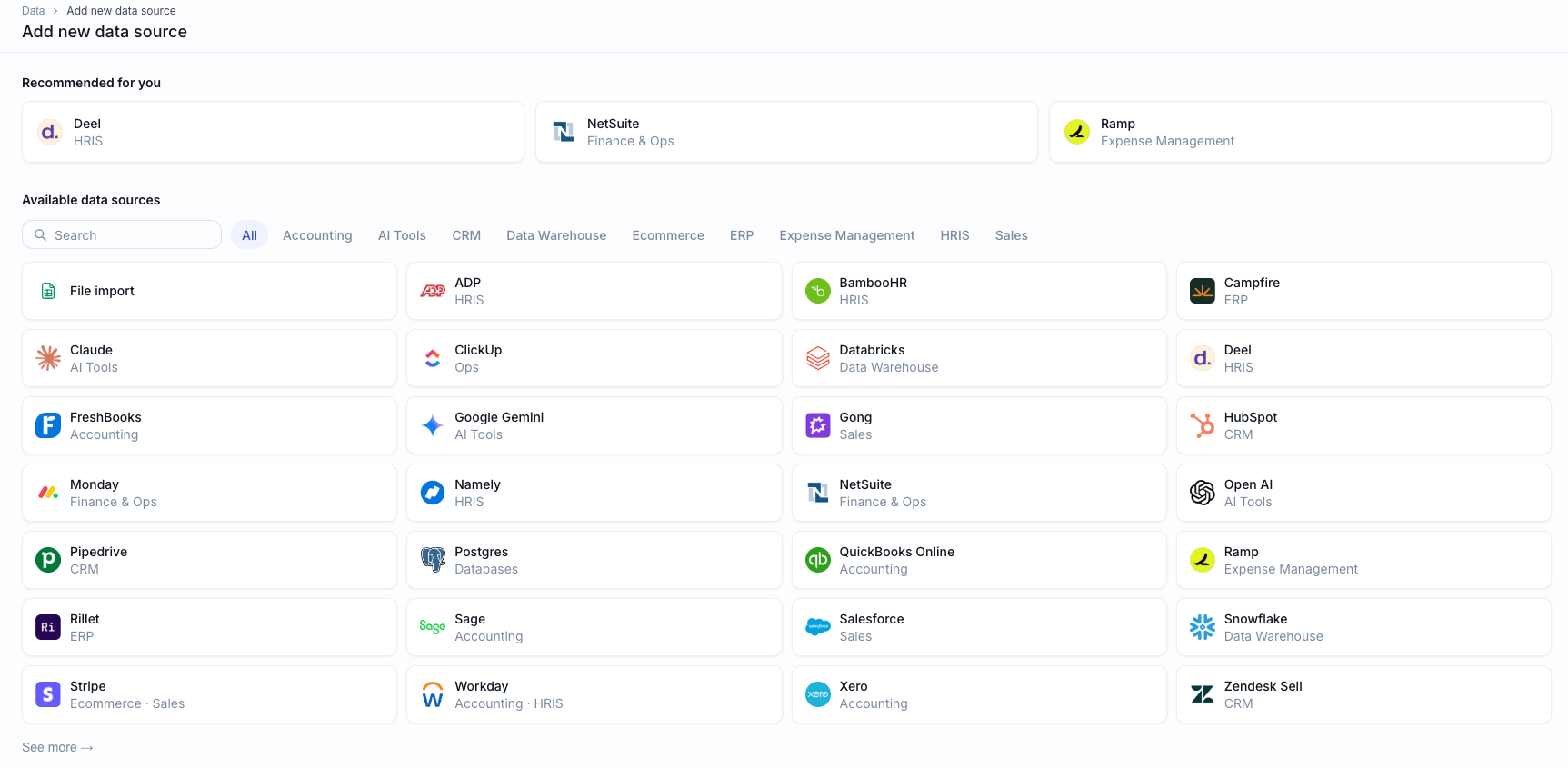Screen dimensions: 1568x768
Task: Click the Google Gemini sparkle icon
Action: 433,425
